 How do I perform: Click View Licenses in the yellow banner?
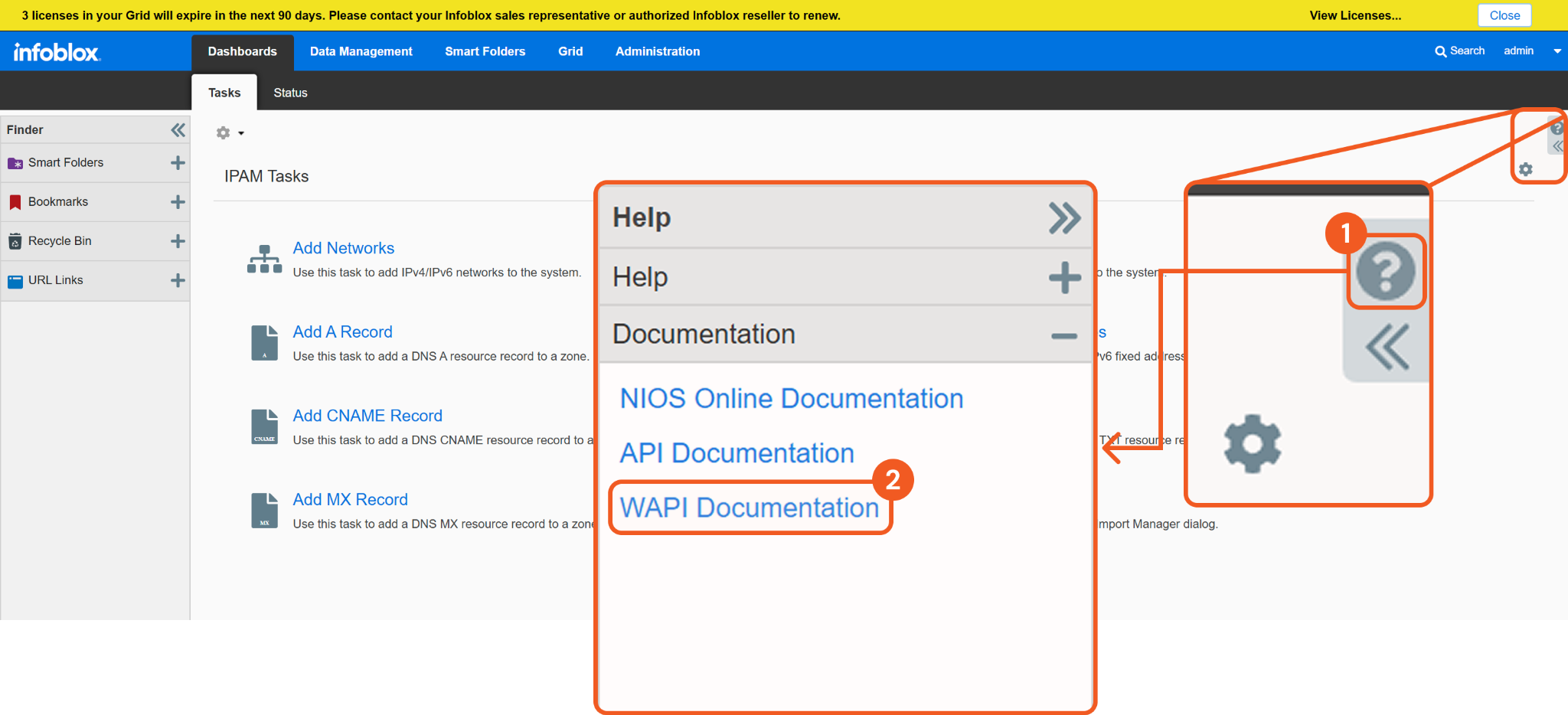[x=1354, y=15]
